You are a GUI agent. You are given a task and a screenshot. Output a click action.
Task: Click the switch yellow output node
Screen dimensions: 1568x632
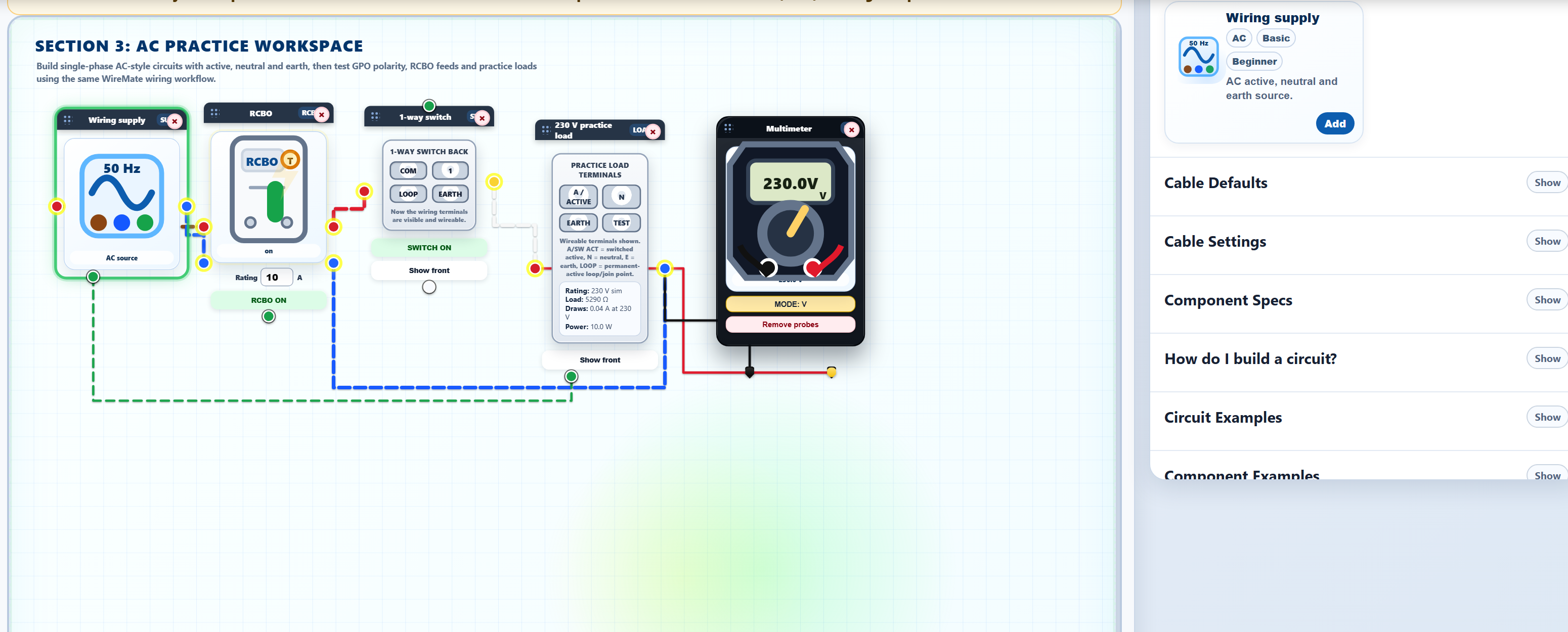coord(494,182)
